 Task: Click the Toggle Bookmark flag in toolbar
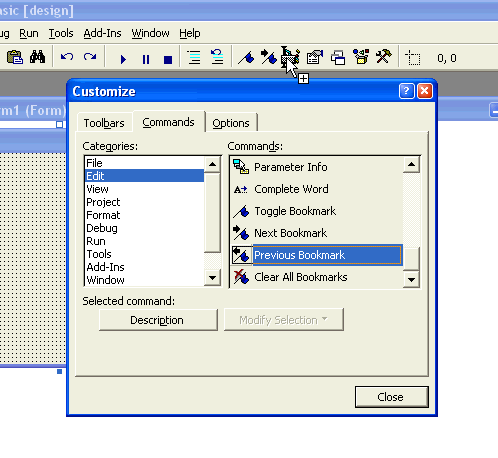pos(246,57)
